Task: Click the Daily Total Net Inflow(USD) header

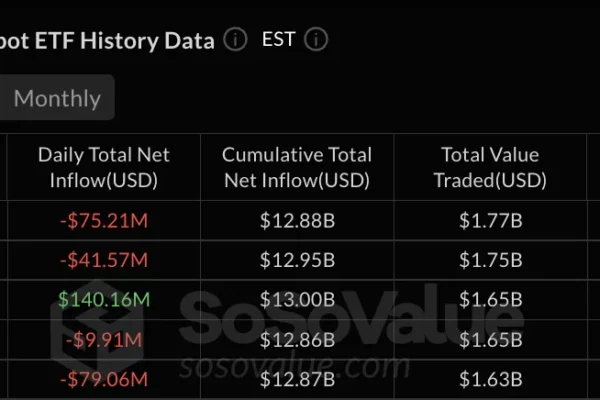Action: (104, 167)
